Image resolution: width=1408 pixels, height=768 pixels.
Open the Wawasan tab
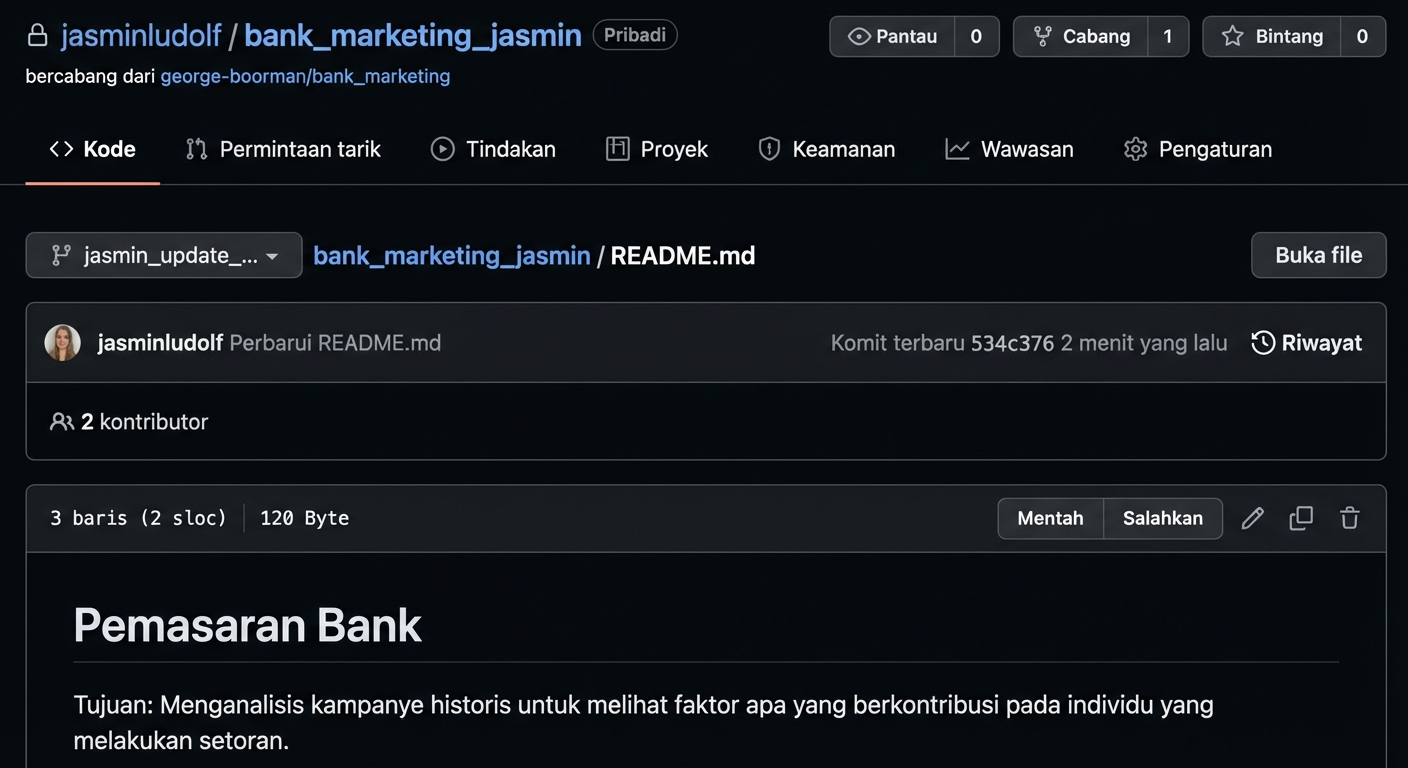1009,149
